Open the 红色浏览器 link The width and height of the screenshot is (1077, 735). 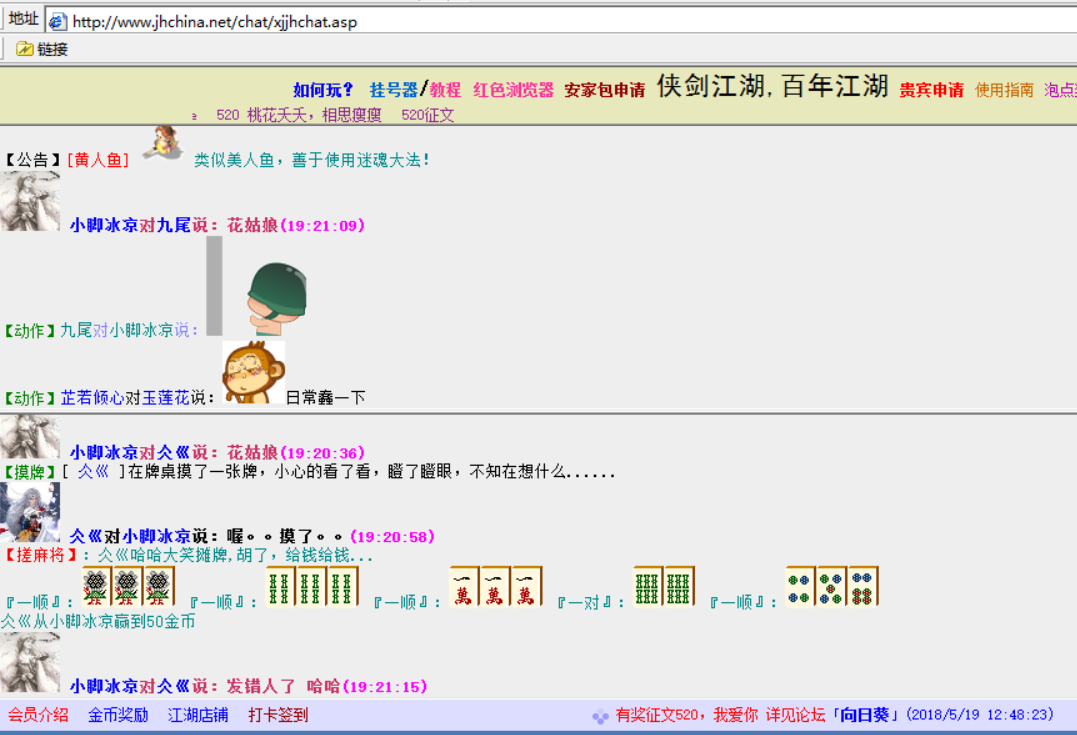tap(513, 90)
